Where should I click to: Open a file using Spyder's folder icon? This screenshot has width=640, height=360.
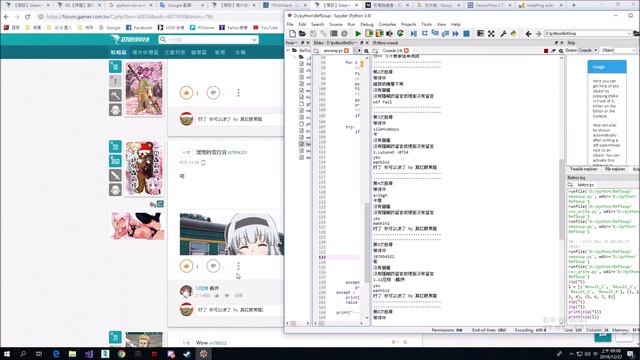302,34
